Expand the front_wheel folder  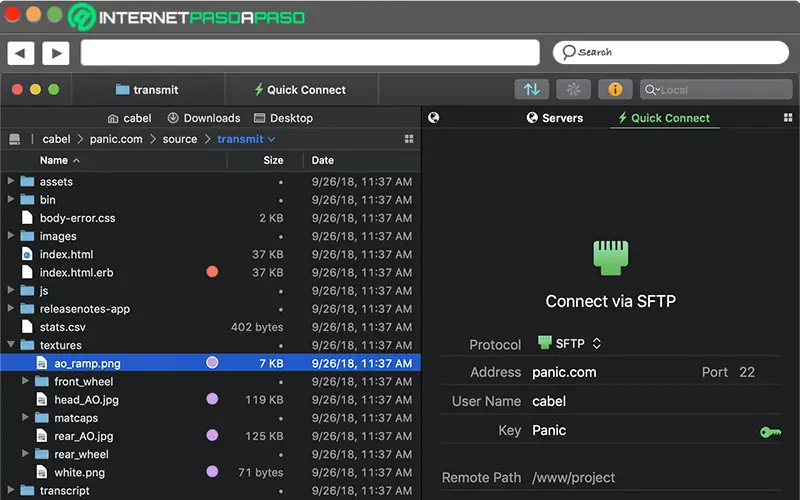tap(26, 381)
